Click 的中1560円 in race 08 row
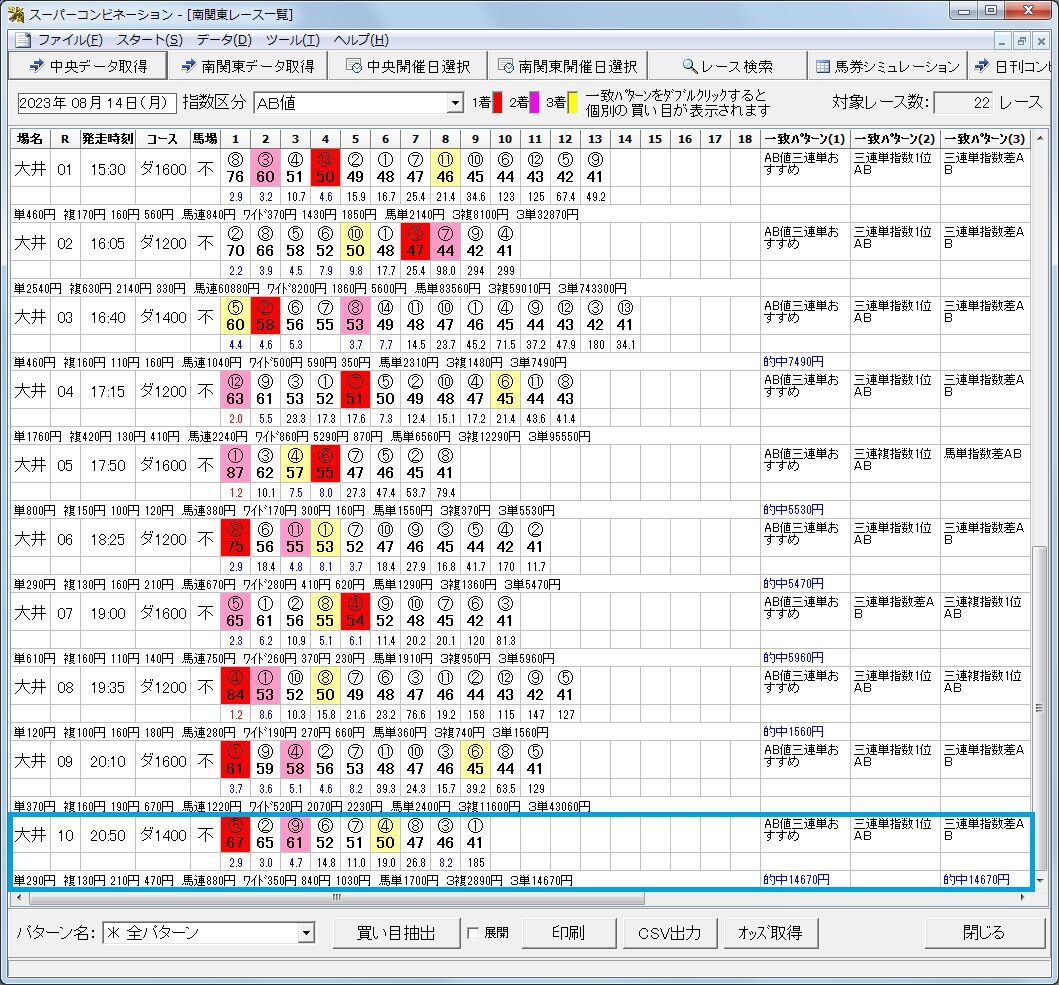 tap(794, 732)
